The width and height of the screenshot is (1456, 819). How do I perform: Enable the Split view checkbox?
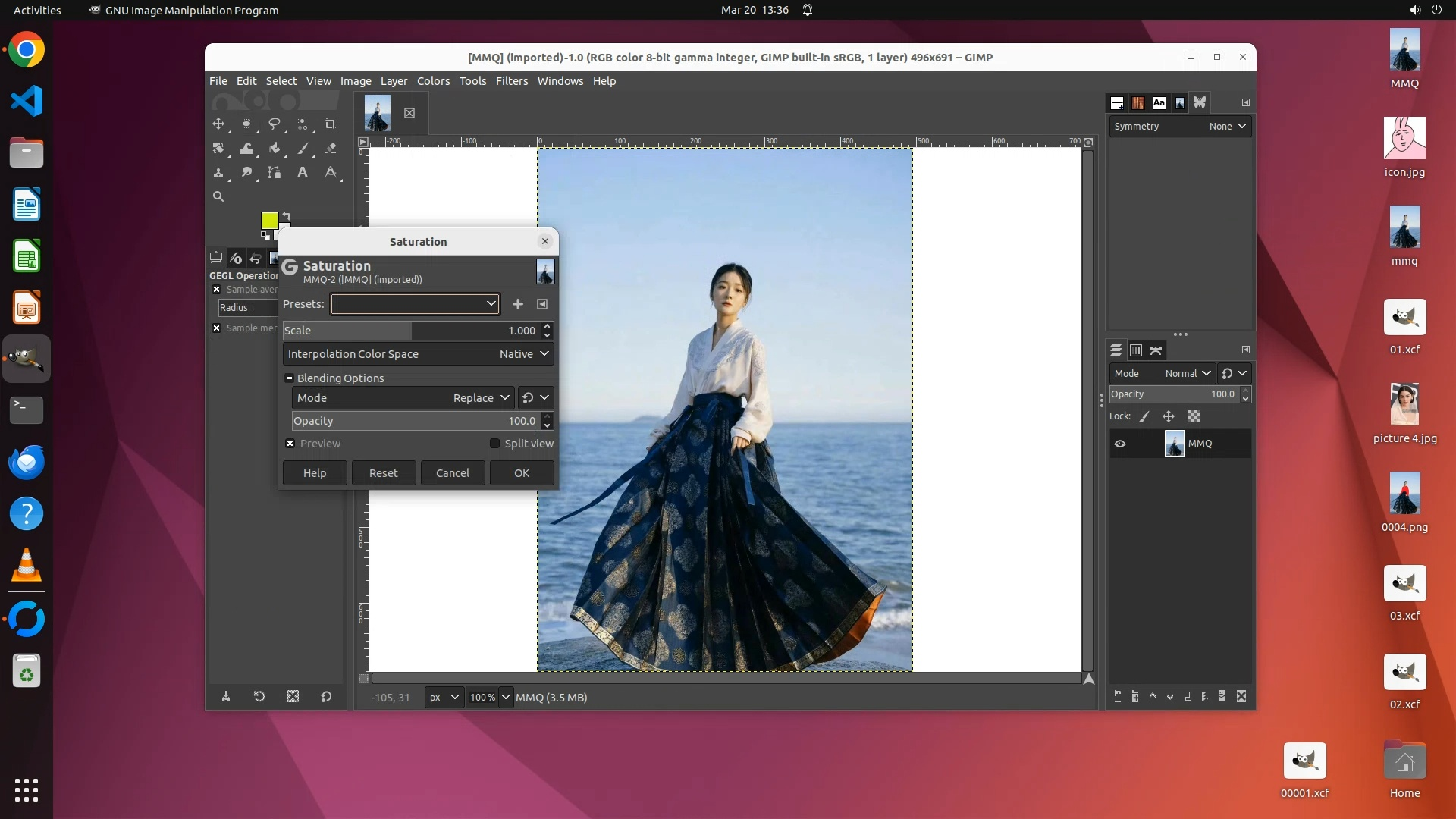(494, 444)
